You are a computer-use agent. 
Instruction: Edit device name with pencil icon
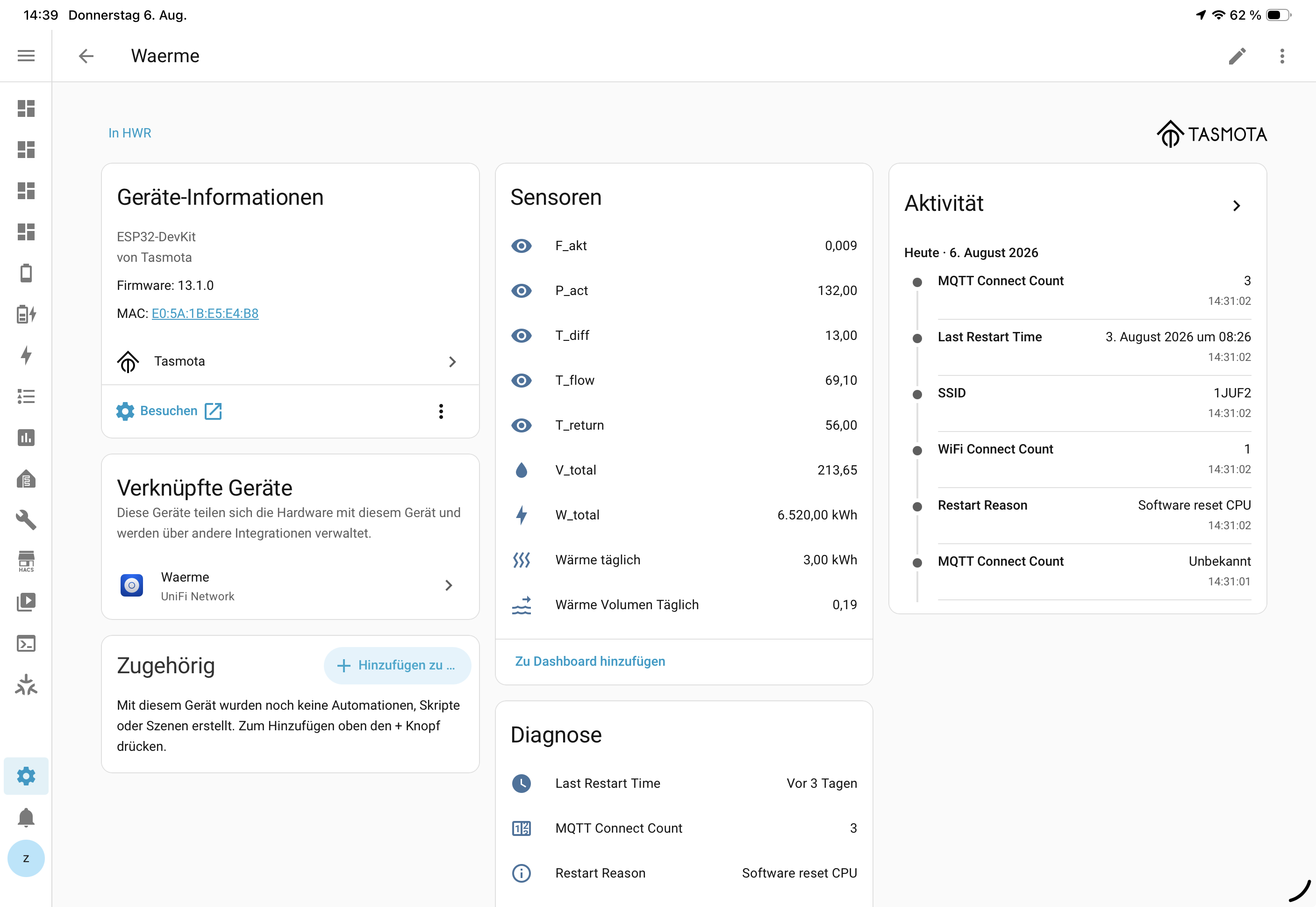point(1237,56)
